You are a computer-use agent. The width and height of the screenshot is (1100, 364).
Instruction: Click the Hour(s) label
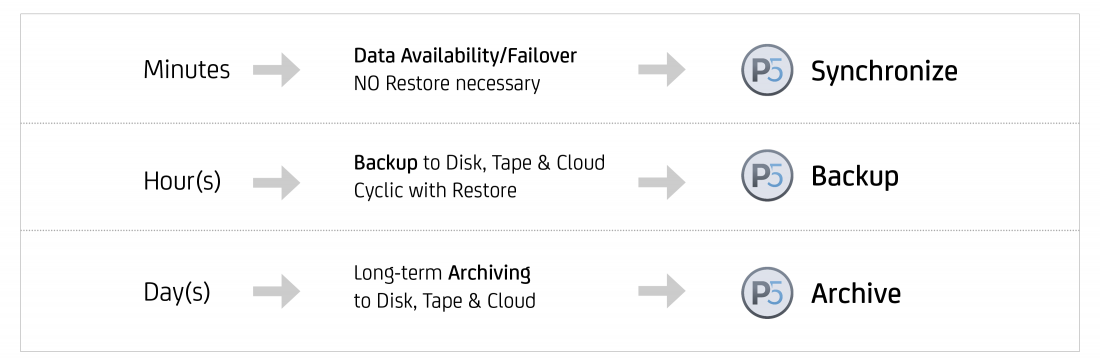click(x=182, y=182)
